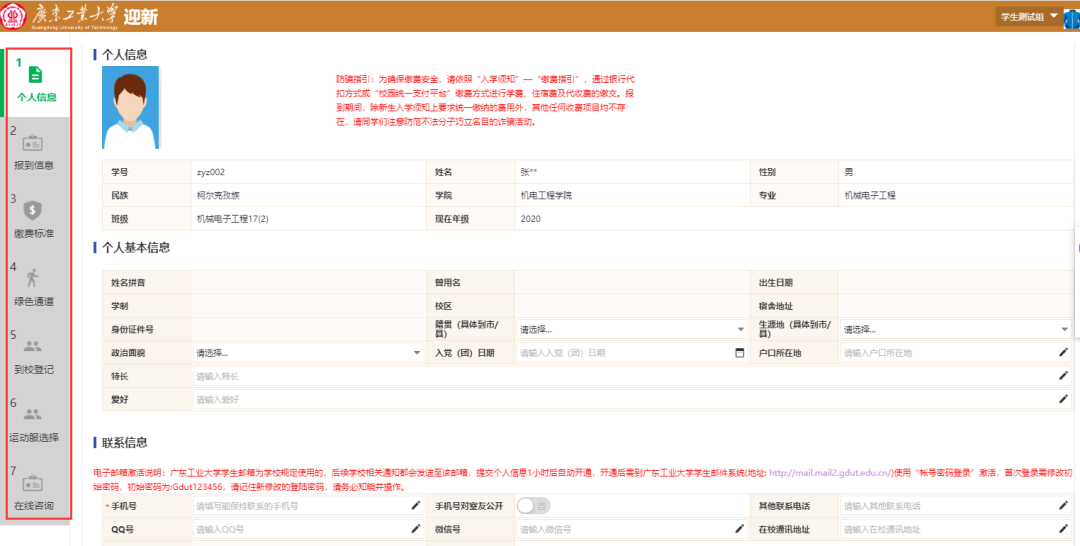Click the calendar icon in 入党（团）日期

coord(740,353)
